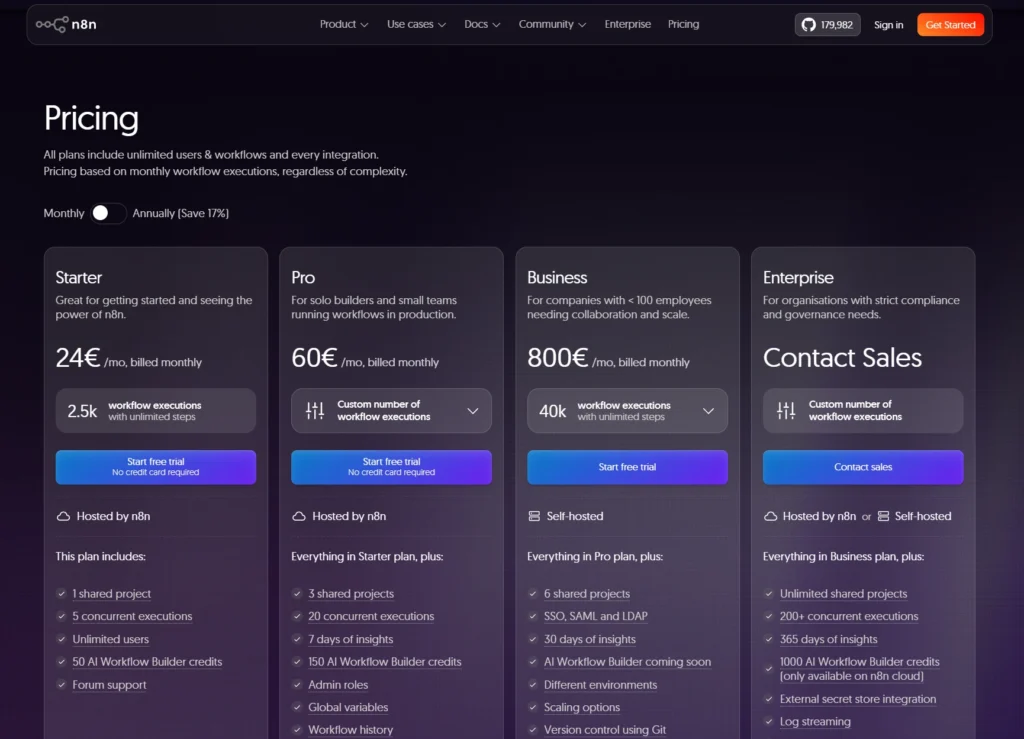This screenshot has height=739, width=1024.
Task: Click the server icon beside Business Self-hosted
Action: (x=534, y=516)
